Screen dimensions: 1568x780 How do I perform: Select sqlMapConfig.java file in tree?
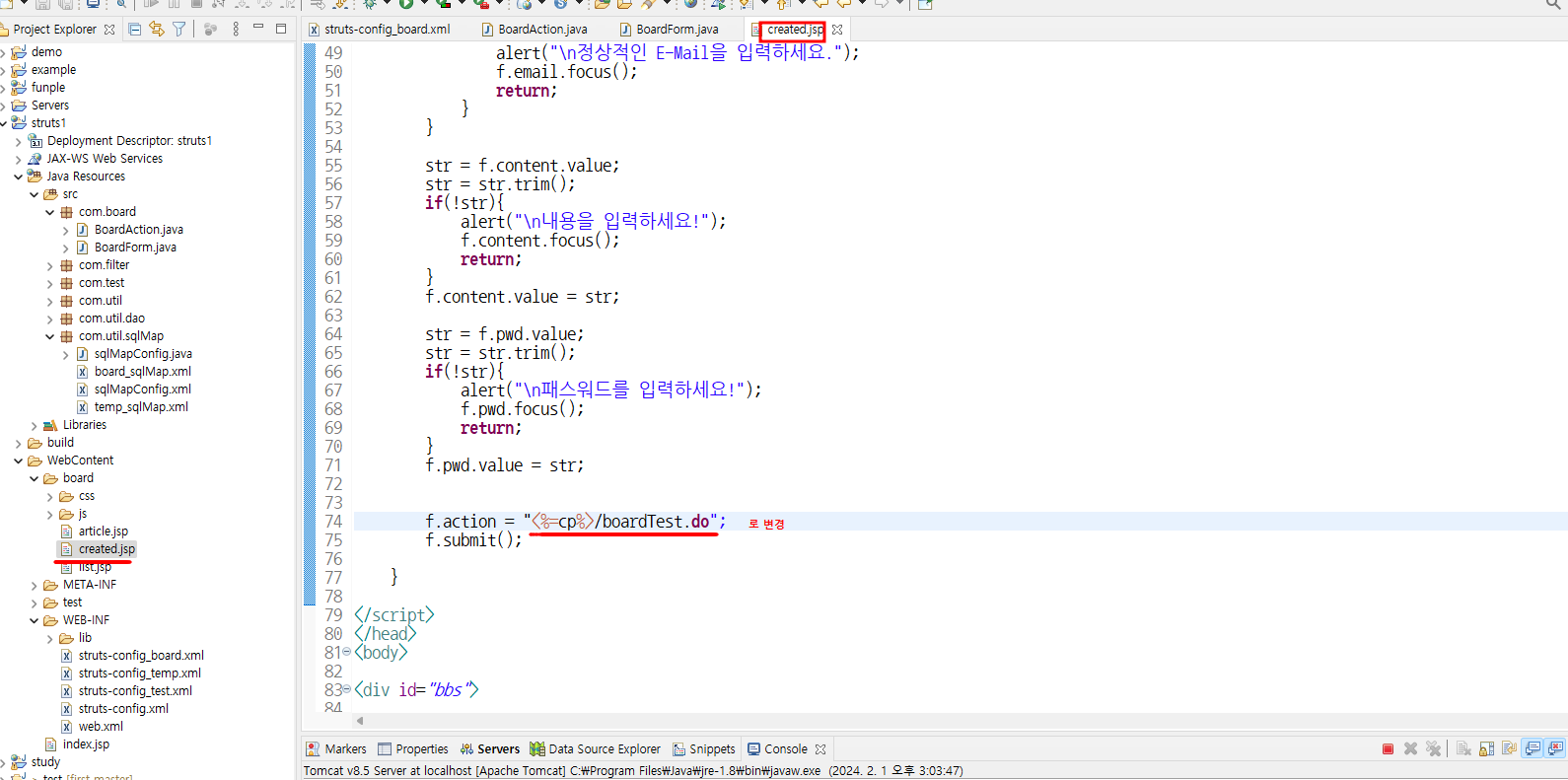(143, 354)
